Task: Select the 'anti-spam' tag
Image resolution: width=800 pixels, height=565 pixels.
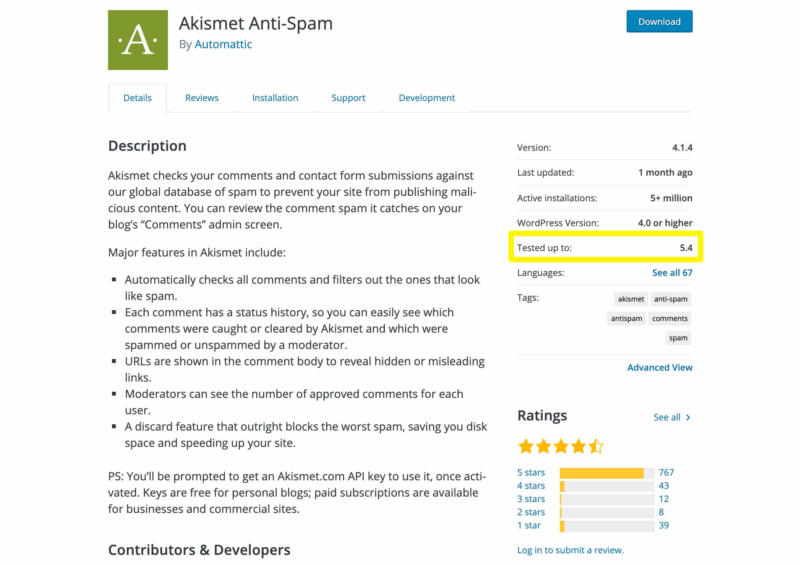Action: [670, 298]
